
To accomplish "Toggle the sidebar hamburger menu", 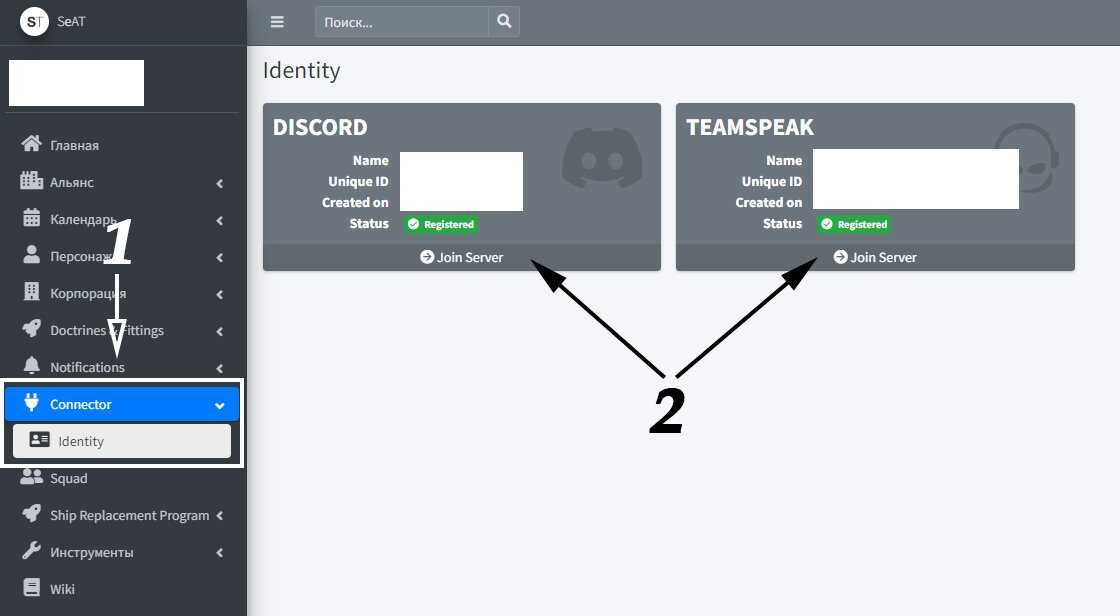I will 277,22.
